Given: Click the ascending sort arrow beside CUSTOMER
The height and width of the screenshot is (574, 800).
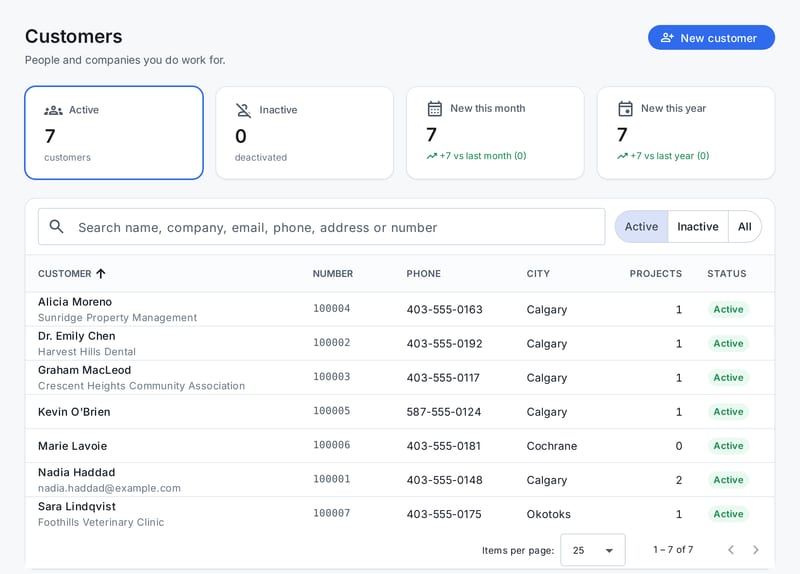Looking at the screenshot, I should click(x=101, y=274).
